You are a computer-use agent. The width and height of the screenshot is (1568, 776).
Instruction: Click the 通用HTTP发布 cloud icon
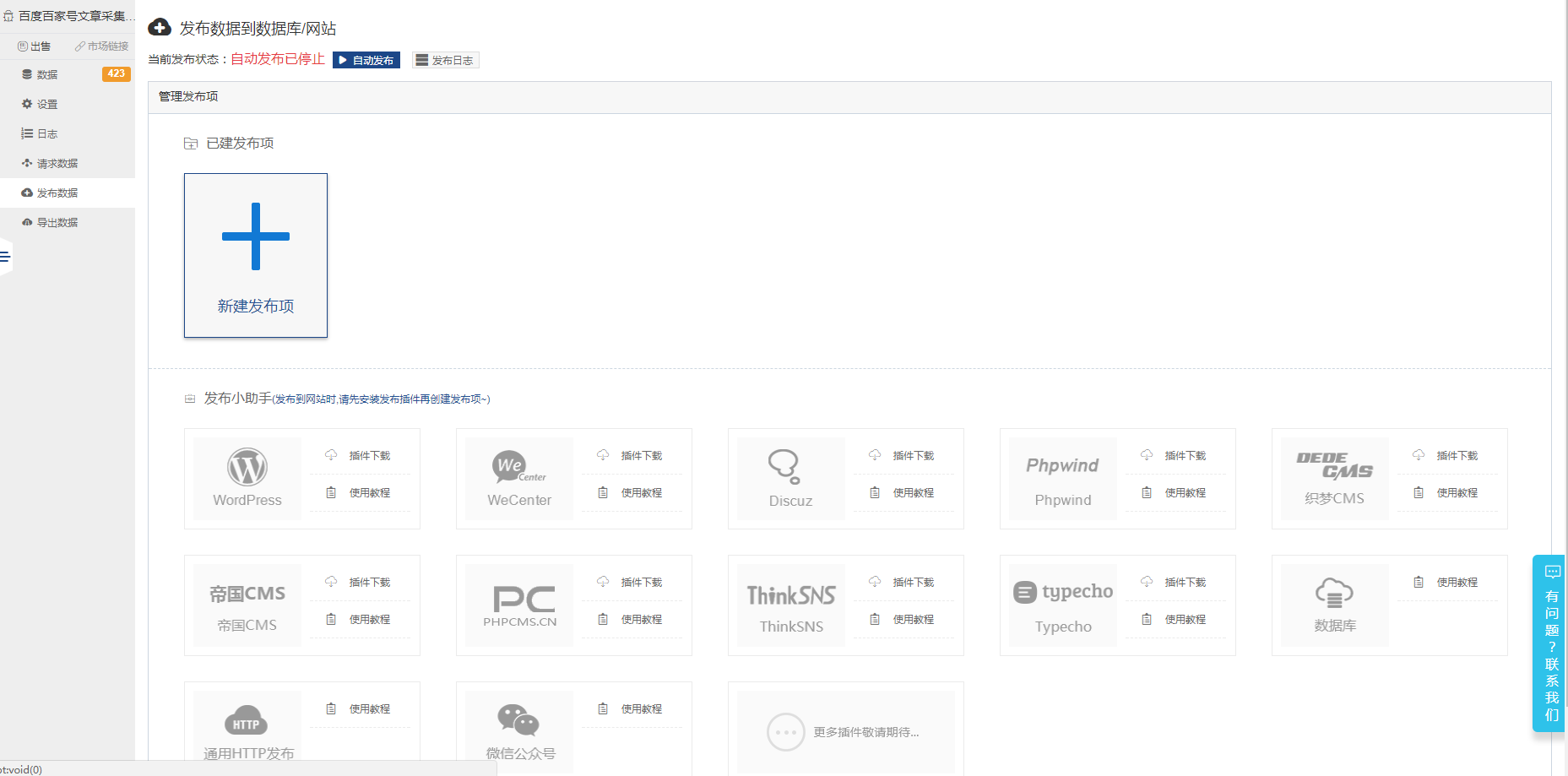click(x=246, y=721)
